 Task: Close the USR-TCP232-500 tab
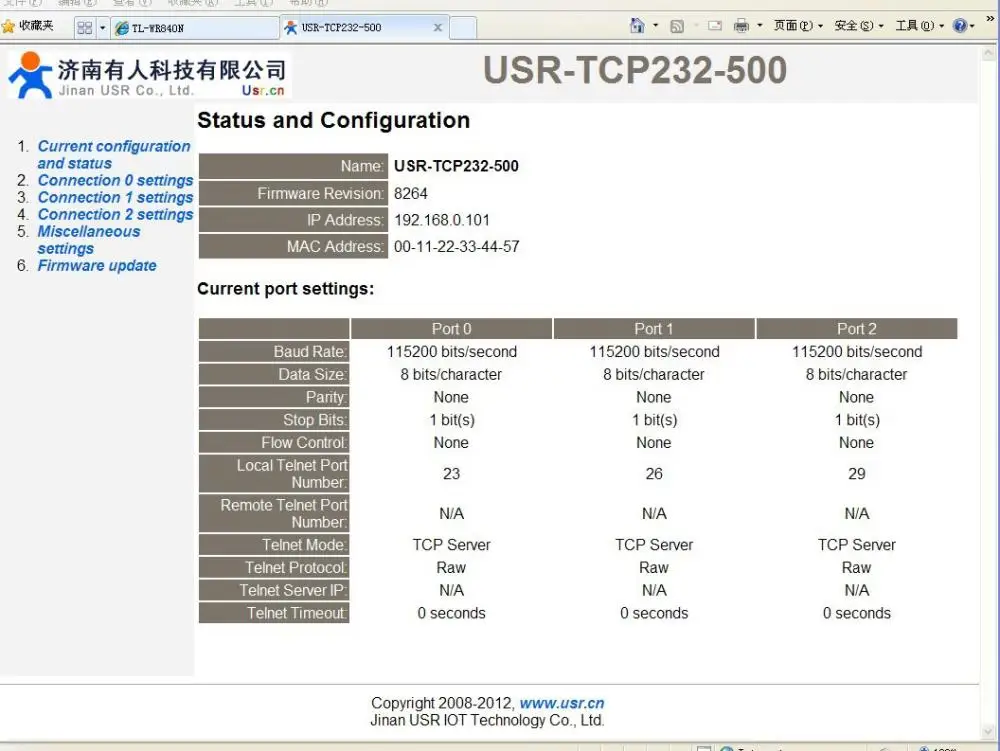coord(438,27)
